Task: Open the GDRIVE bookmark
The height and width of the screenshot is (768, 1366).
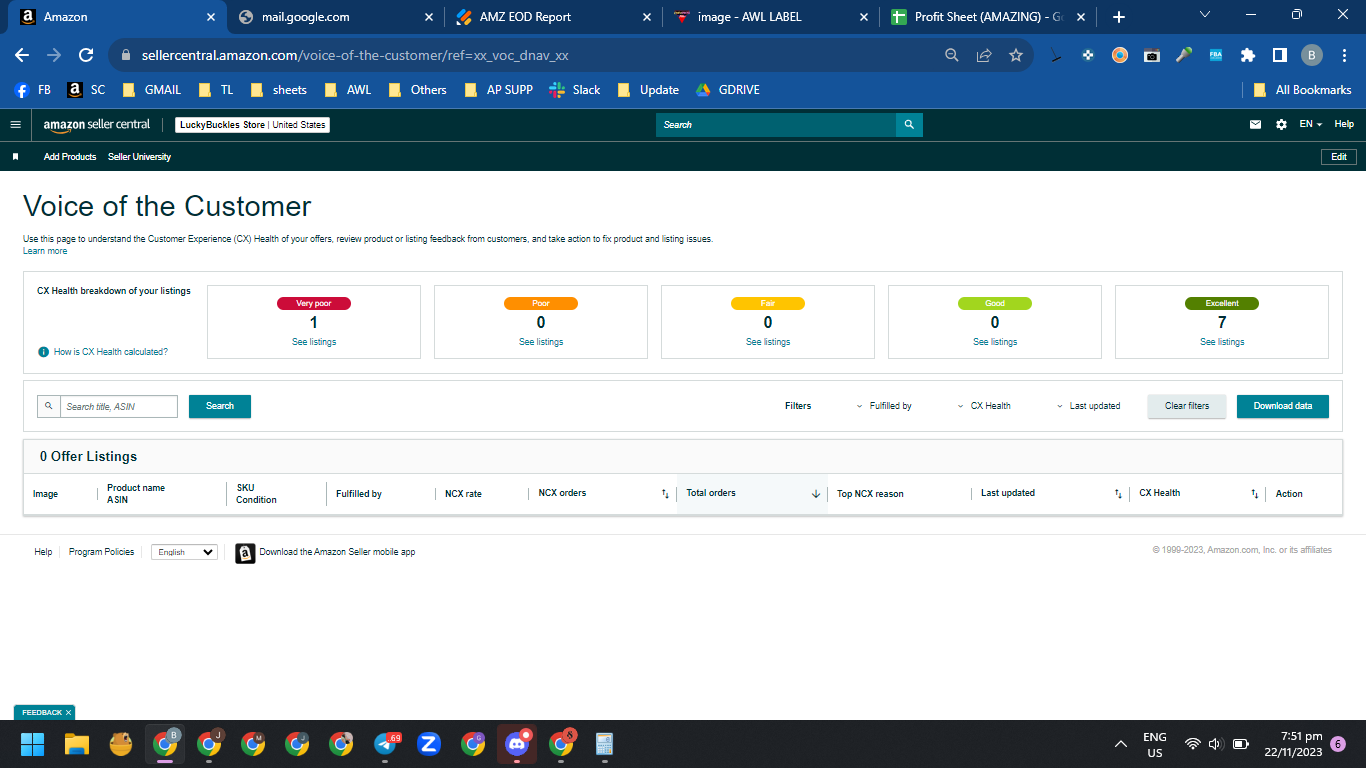Action: click(727, 89)
